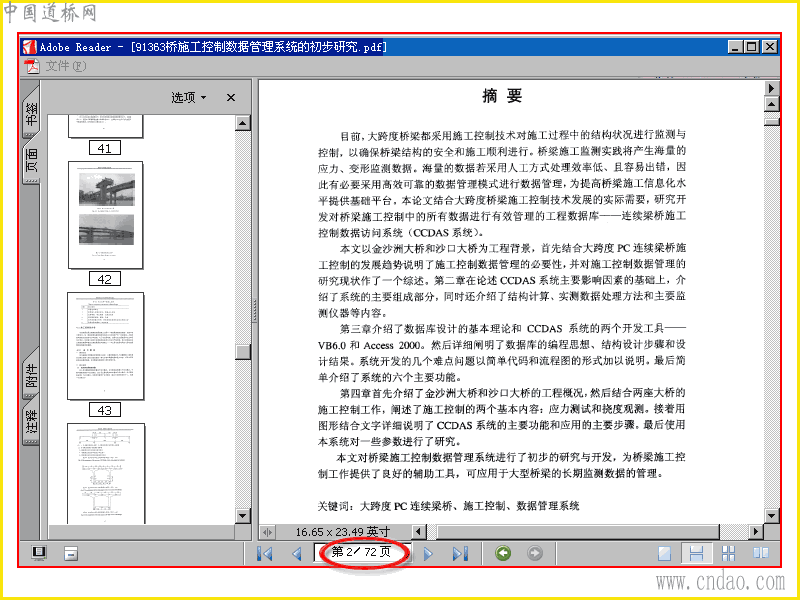
Task: Go to the next page arrow
Action: [428, 553]
